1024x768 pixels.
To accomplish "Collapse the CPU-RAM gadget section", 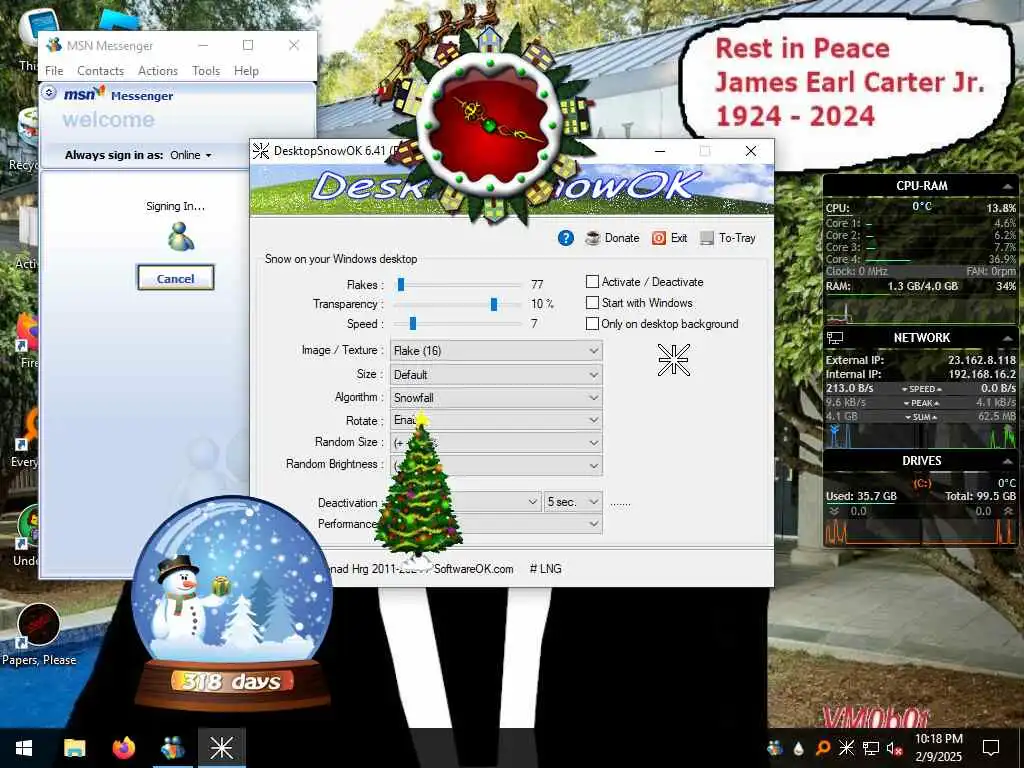I will (x=1008, y=186).
